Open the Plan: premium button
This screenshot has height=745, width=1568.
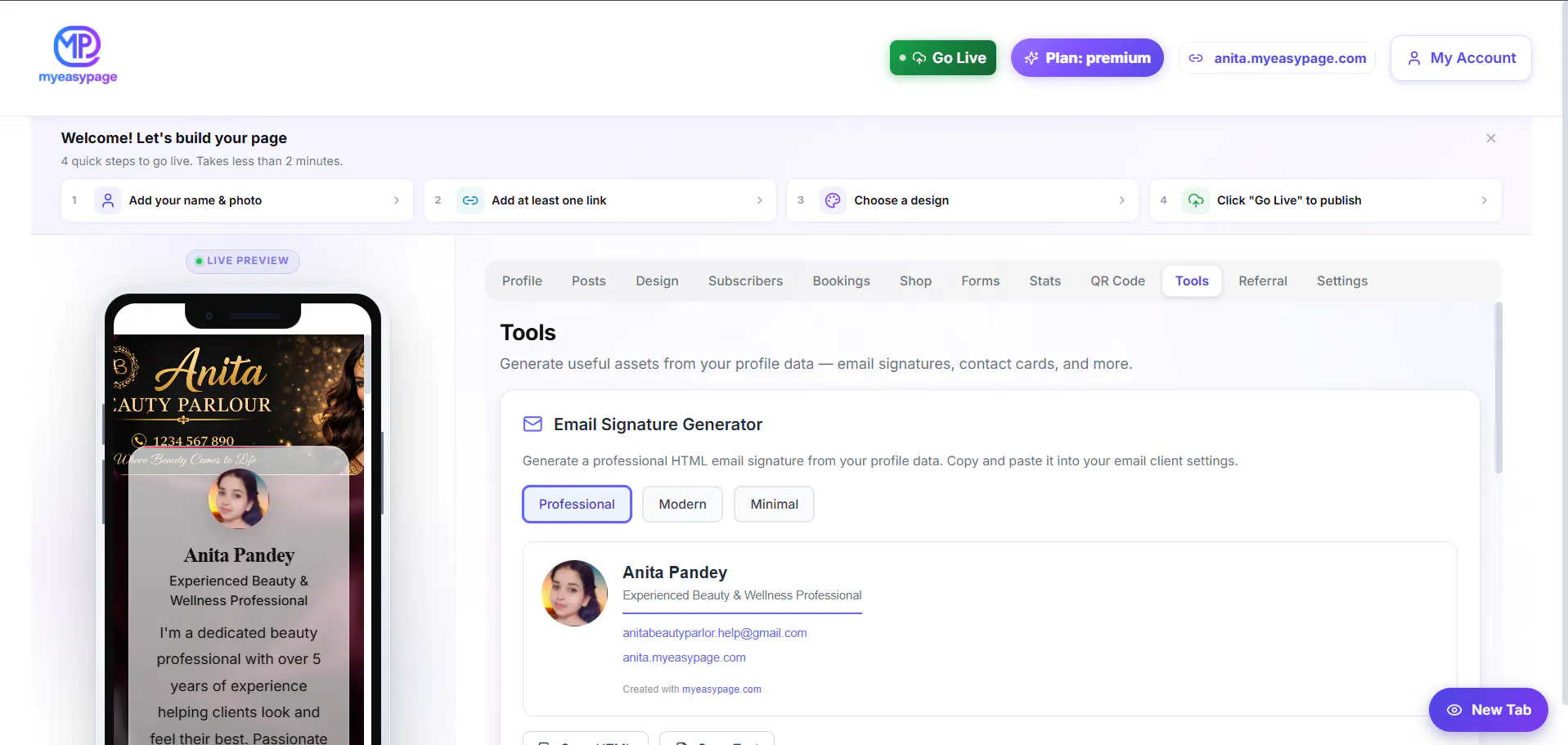pos(1087,58)
